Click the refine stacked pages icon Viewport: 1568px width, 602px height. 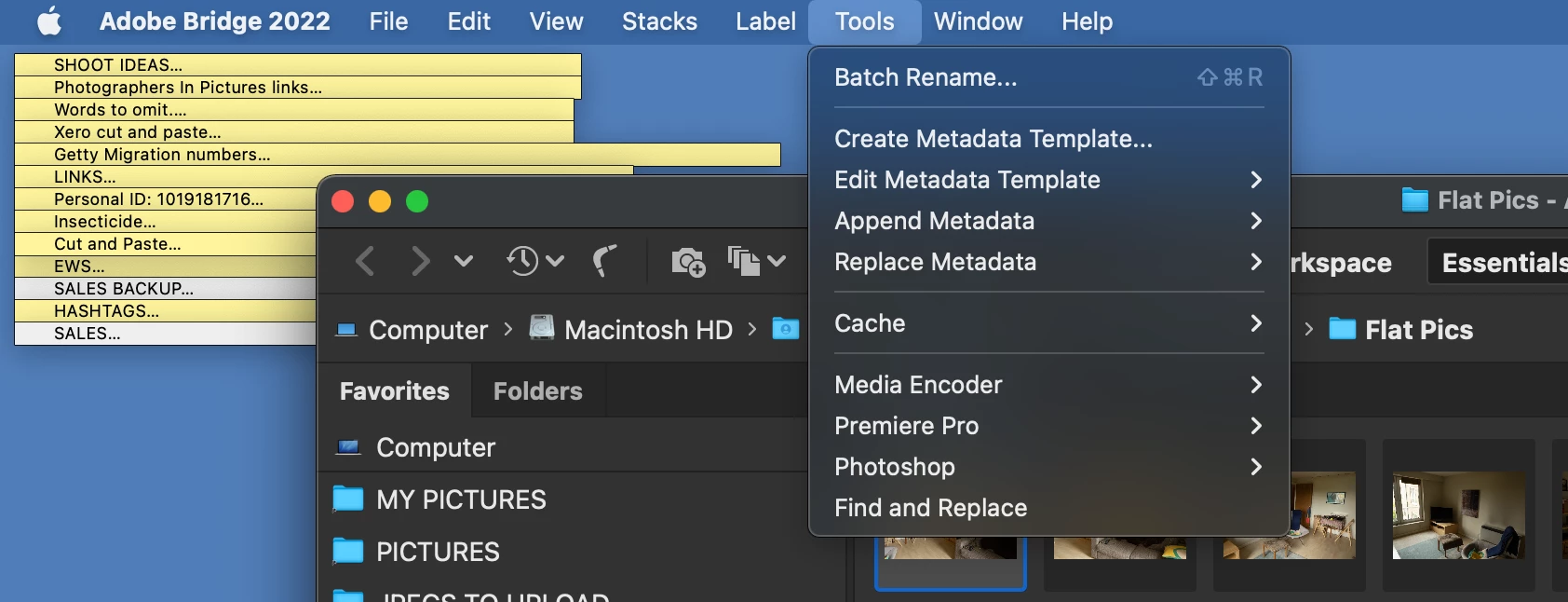(744, 261)
